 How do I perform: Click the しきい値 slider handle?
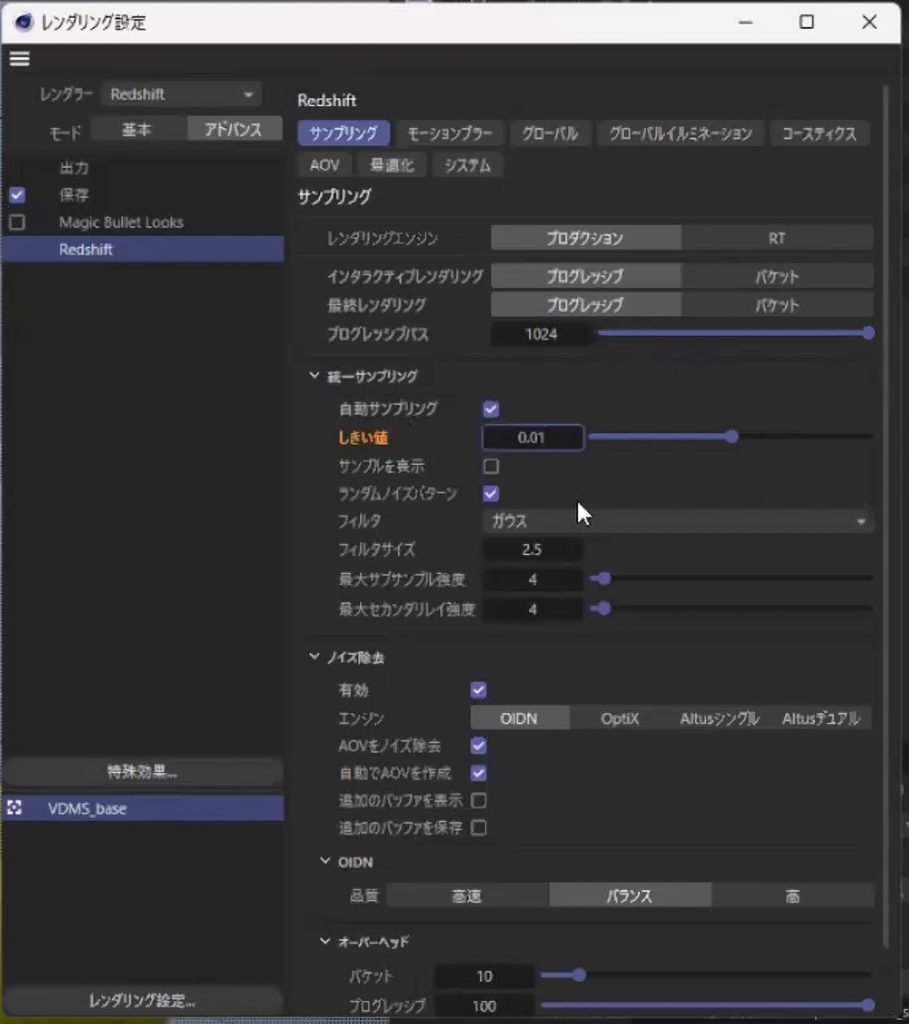[732, 437]
